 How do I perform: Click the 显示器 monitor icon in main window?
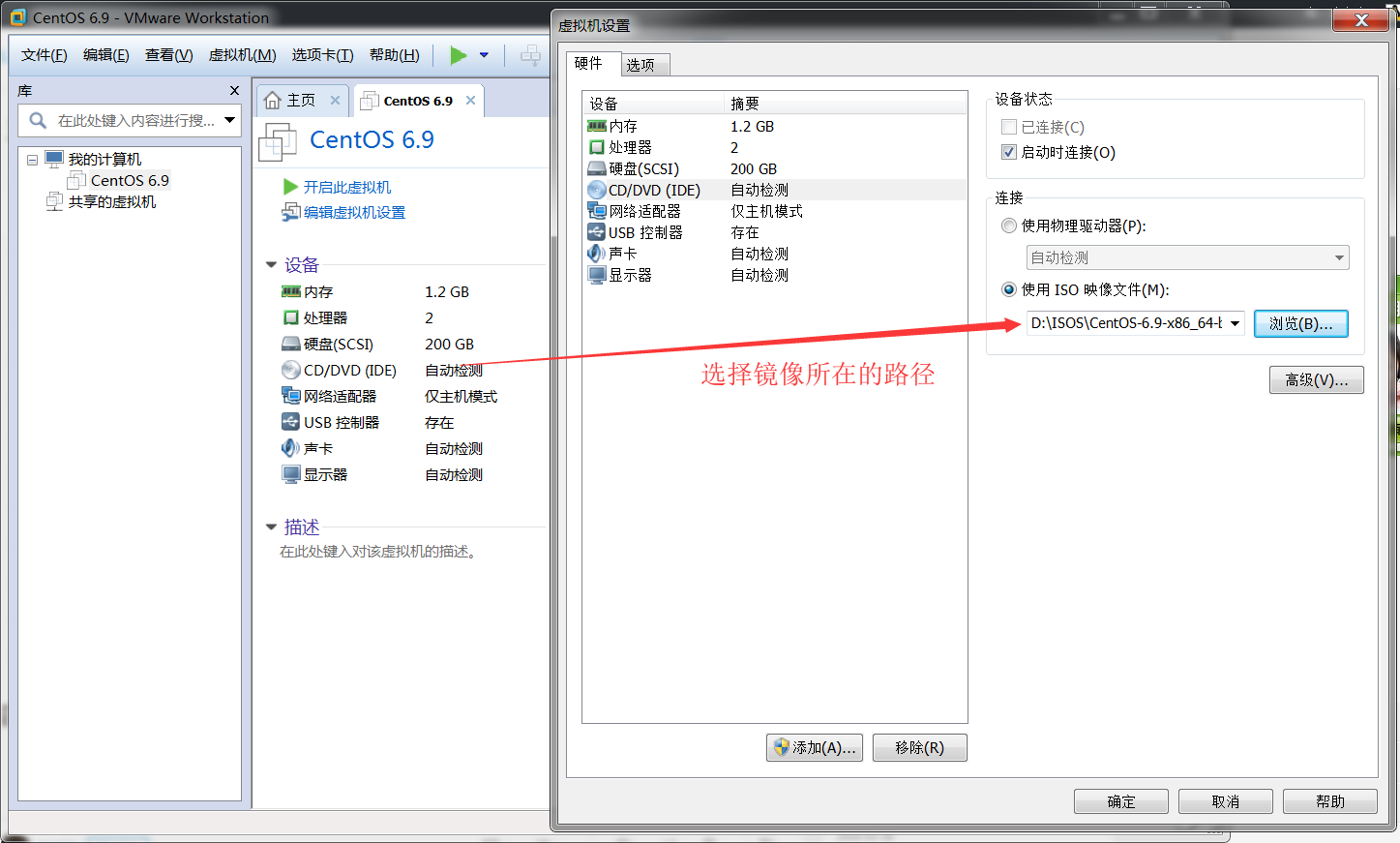(291, 473)
